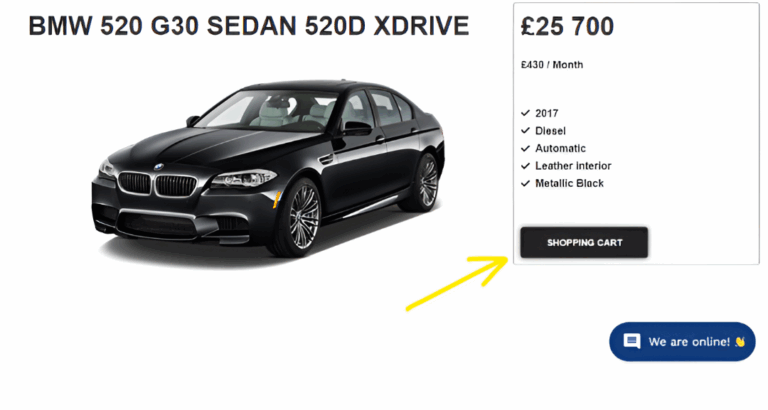The image size is (768, 410).
Task: Open the 'We are online!' chat widget
Action: 682,341
